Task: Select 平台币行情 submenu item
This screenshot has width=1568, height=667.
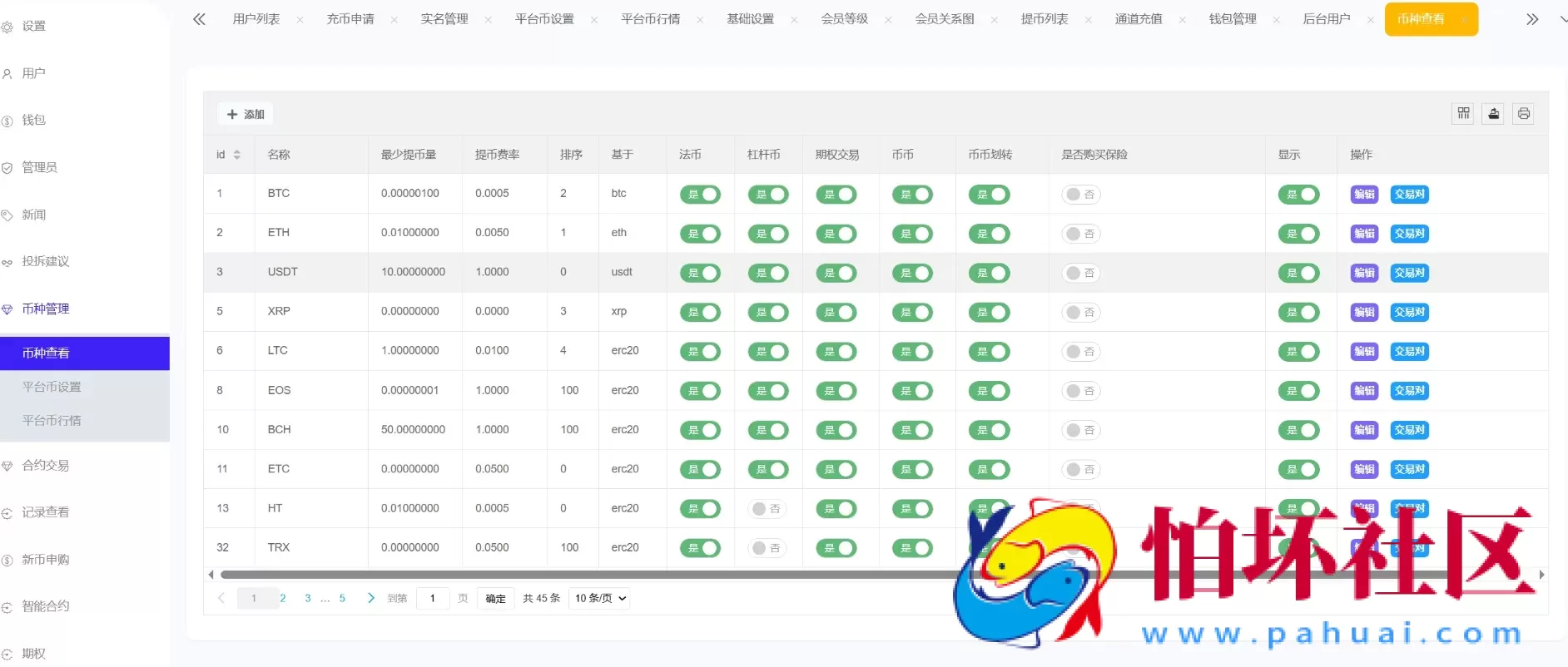Action: pos(85,421)
